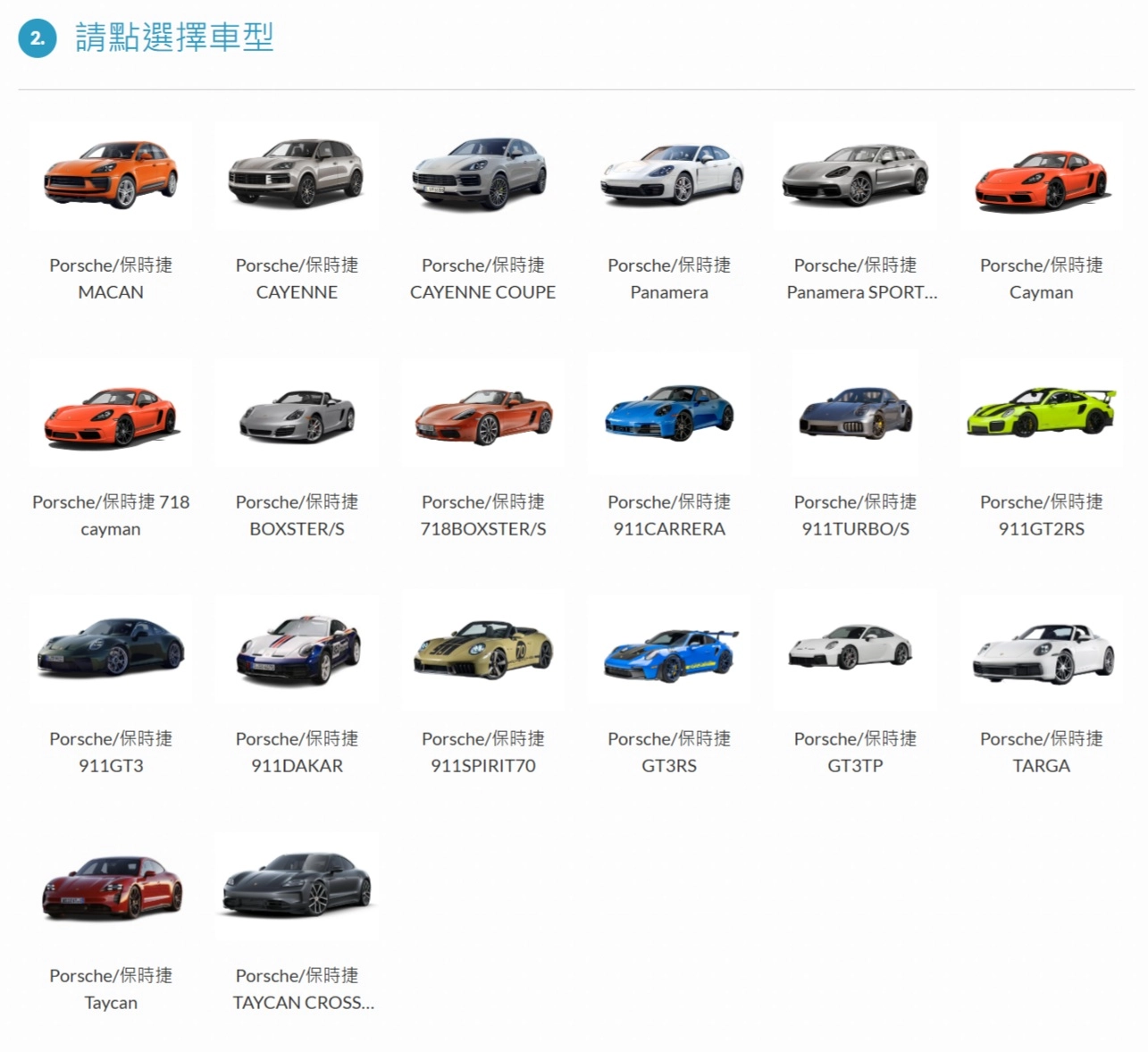Open the 718 cayman text label
1148x1052 pixels.
coord(111,516)
